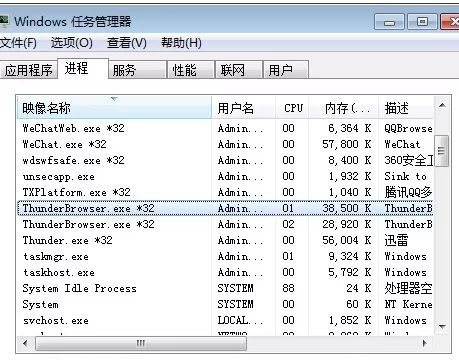The image size is (459, 360).
Task: Click the NT Kerne description cell
Action: [x=408, y=304]
